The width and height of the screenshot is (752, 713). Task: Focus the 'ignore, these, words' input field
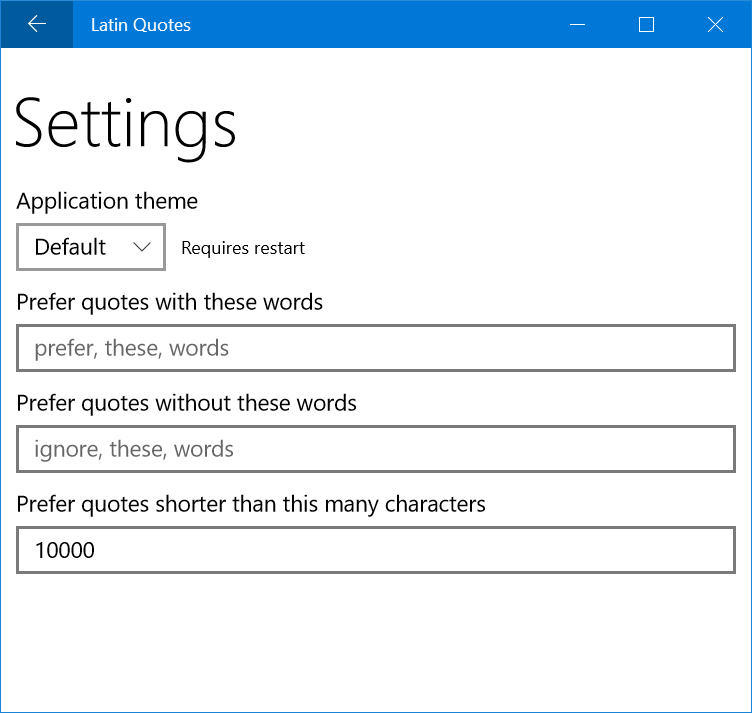376,449
